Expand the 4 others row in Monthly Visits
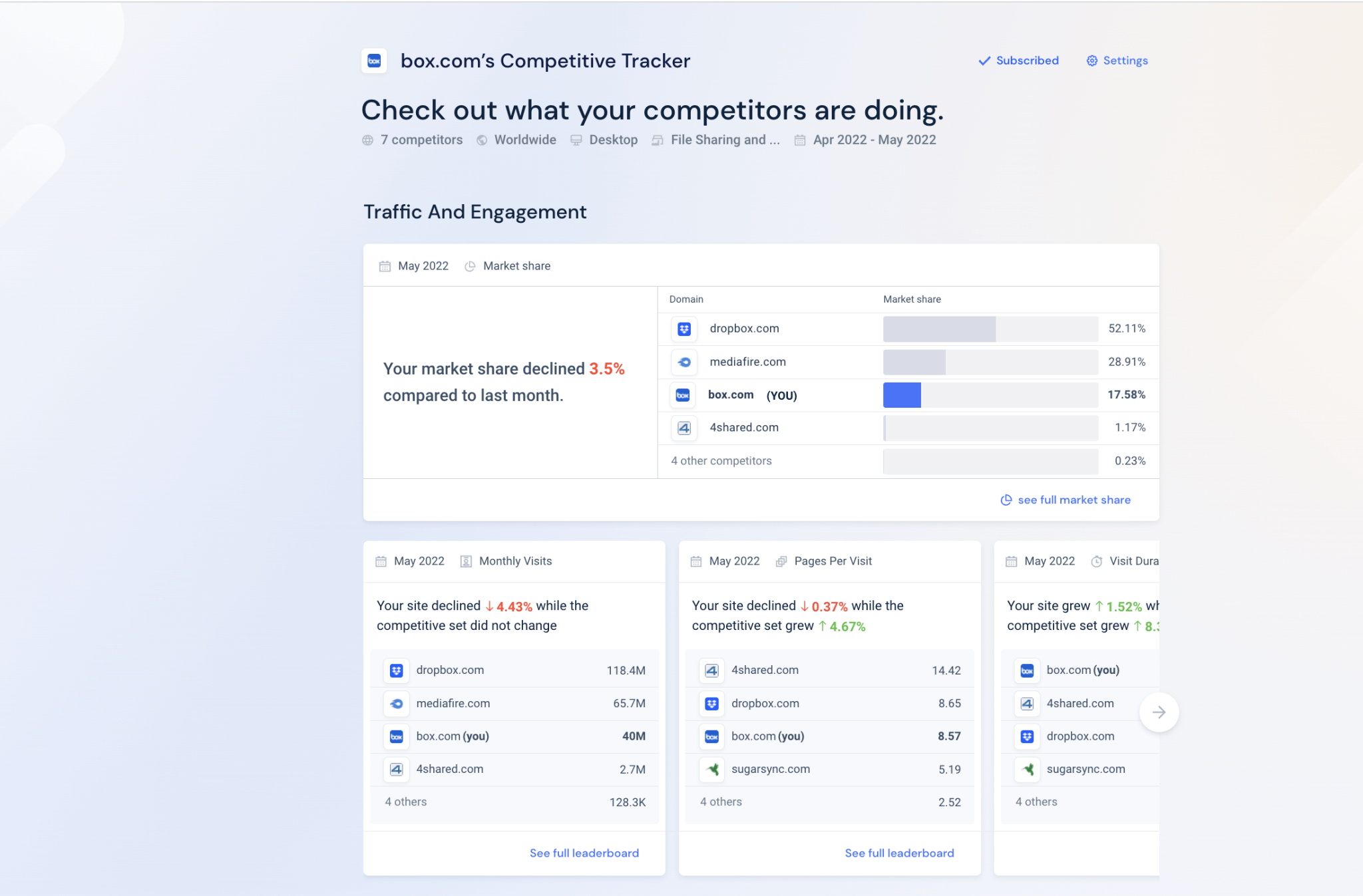Screen dimensions: 1363x896 click(405, 802)
